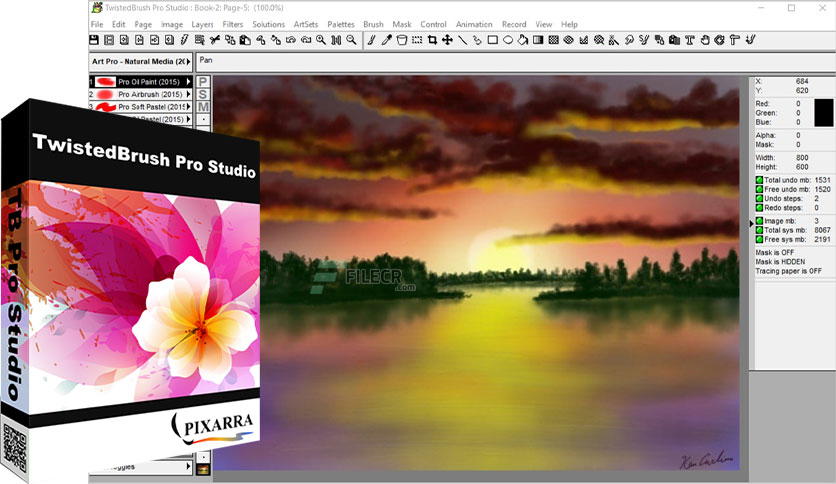Collapse the info panel via left-edge arrow
836x484 pixels.
pyautogui.click(x=751, y=224)
